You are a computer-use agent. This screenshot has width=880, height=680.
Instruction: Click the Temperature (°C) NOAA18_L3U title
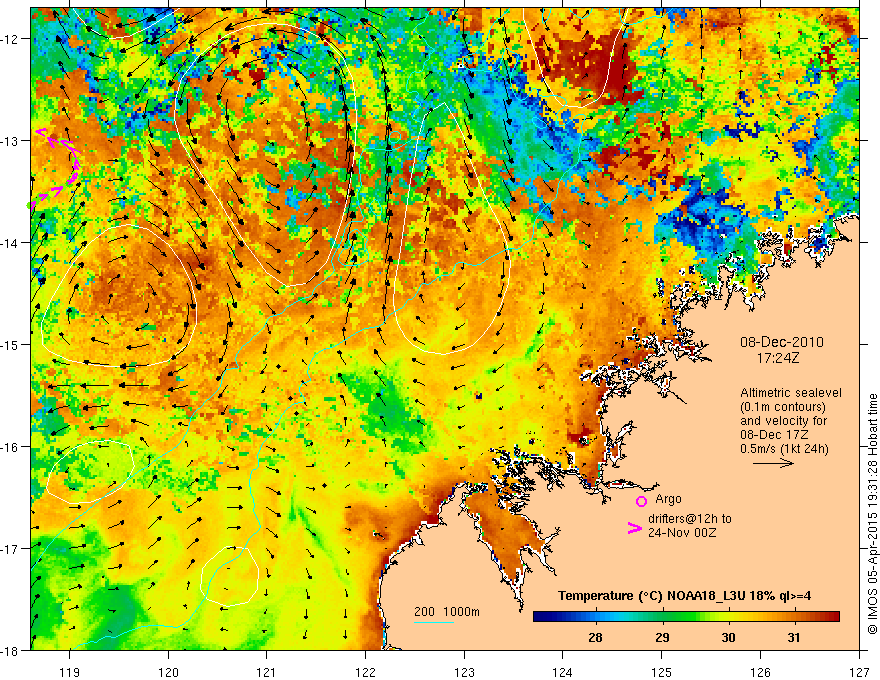click(x=684, y=596)
